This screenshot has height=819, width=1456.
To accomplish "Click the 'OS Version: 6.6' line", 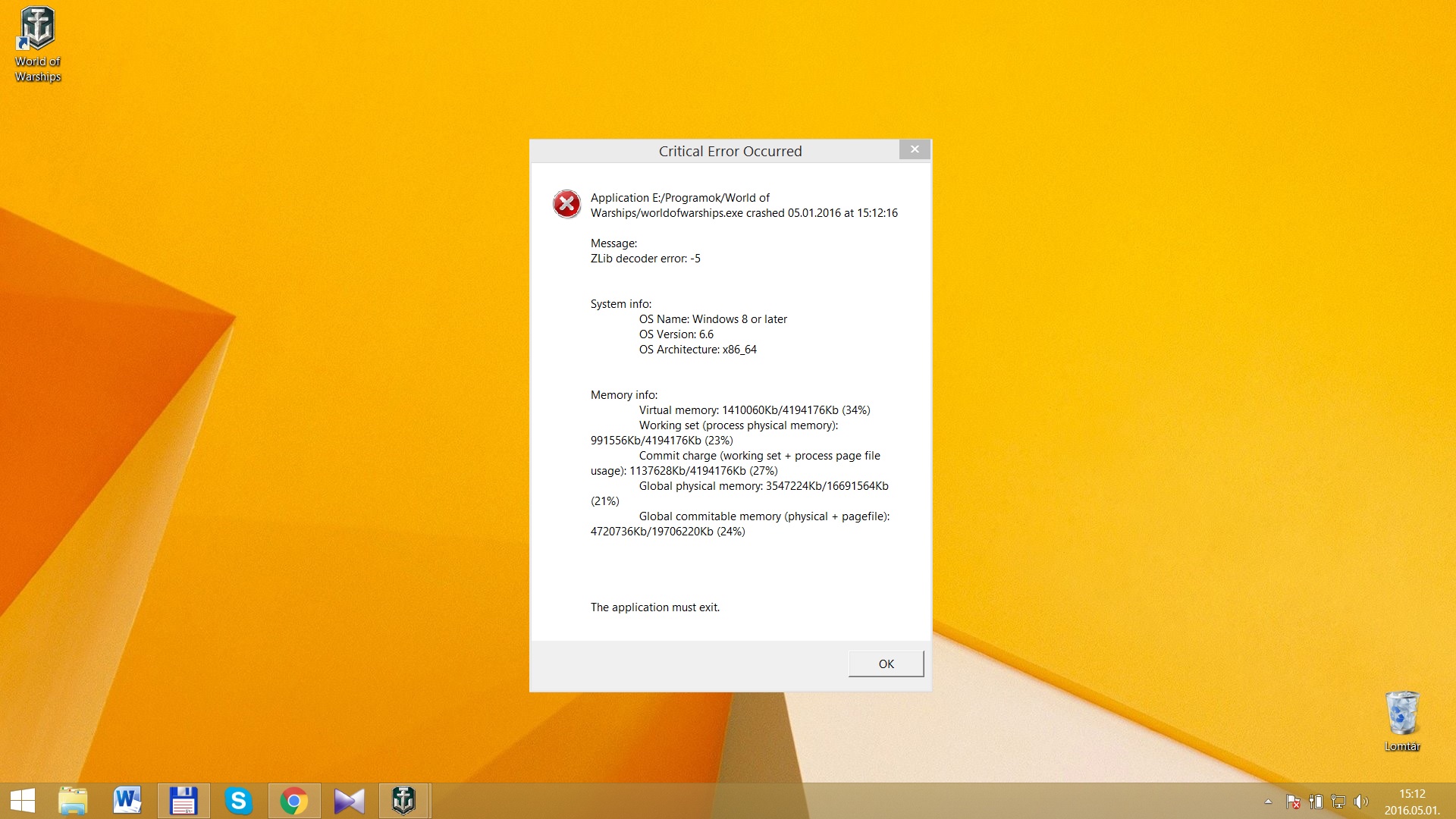I will click(x=676, y=334).
